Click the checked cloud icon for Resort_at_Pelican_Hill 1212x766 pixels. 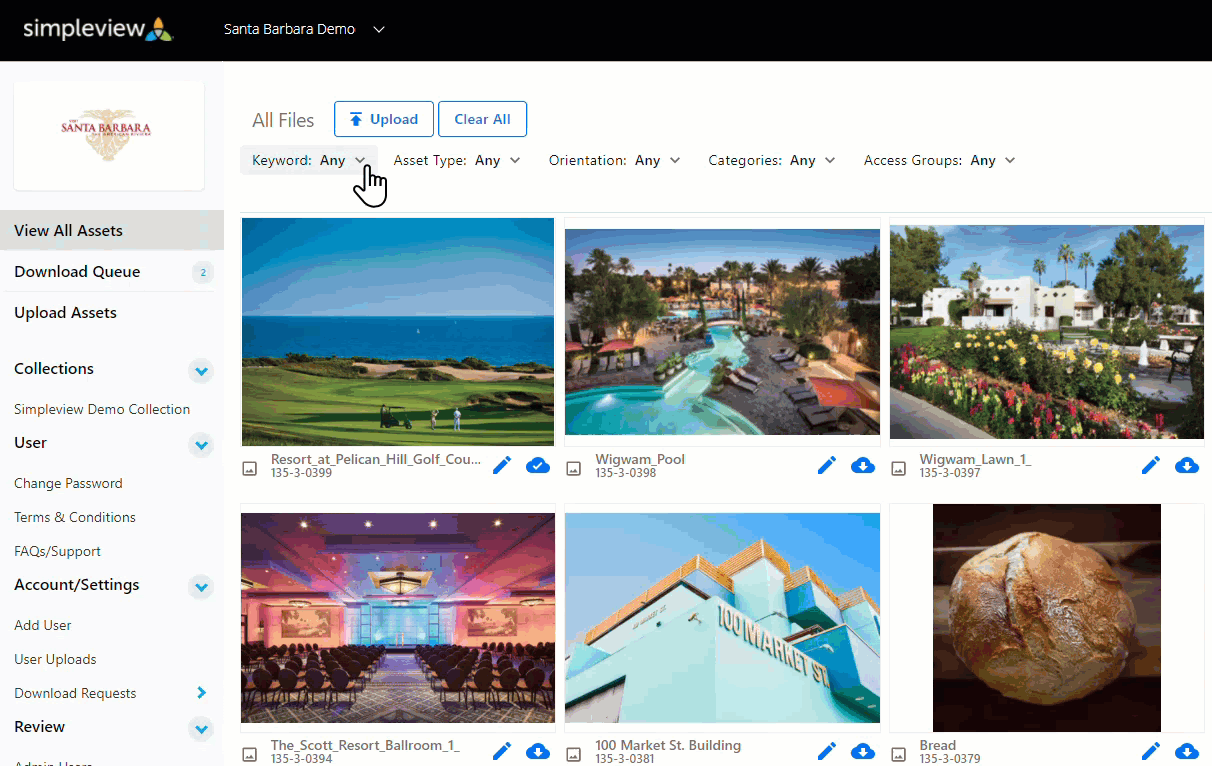click(x=538, y=465)
